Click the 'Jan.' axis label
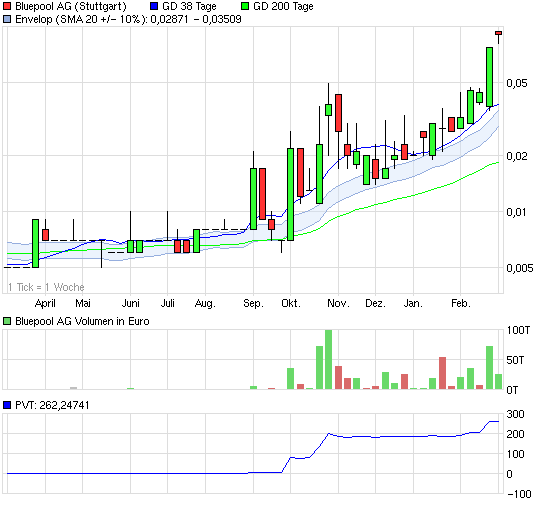The width and height of the screenshot is (545, 515). (413, 303)
